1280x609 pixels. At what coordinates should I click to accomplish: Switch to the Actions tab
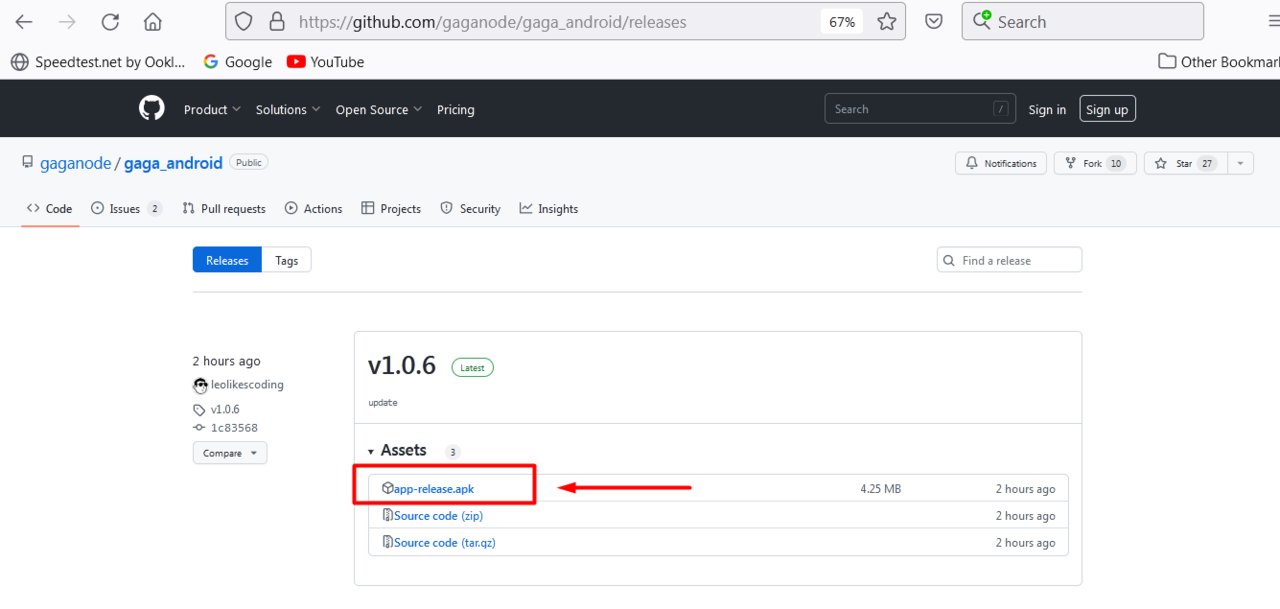pos(313,209)
